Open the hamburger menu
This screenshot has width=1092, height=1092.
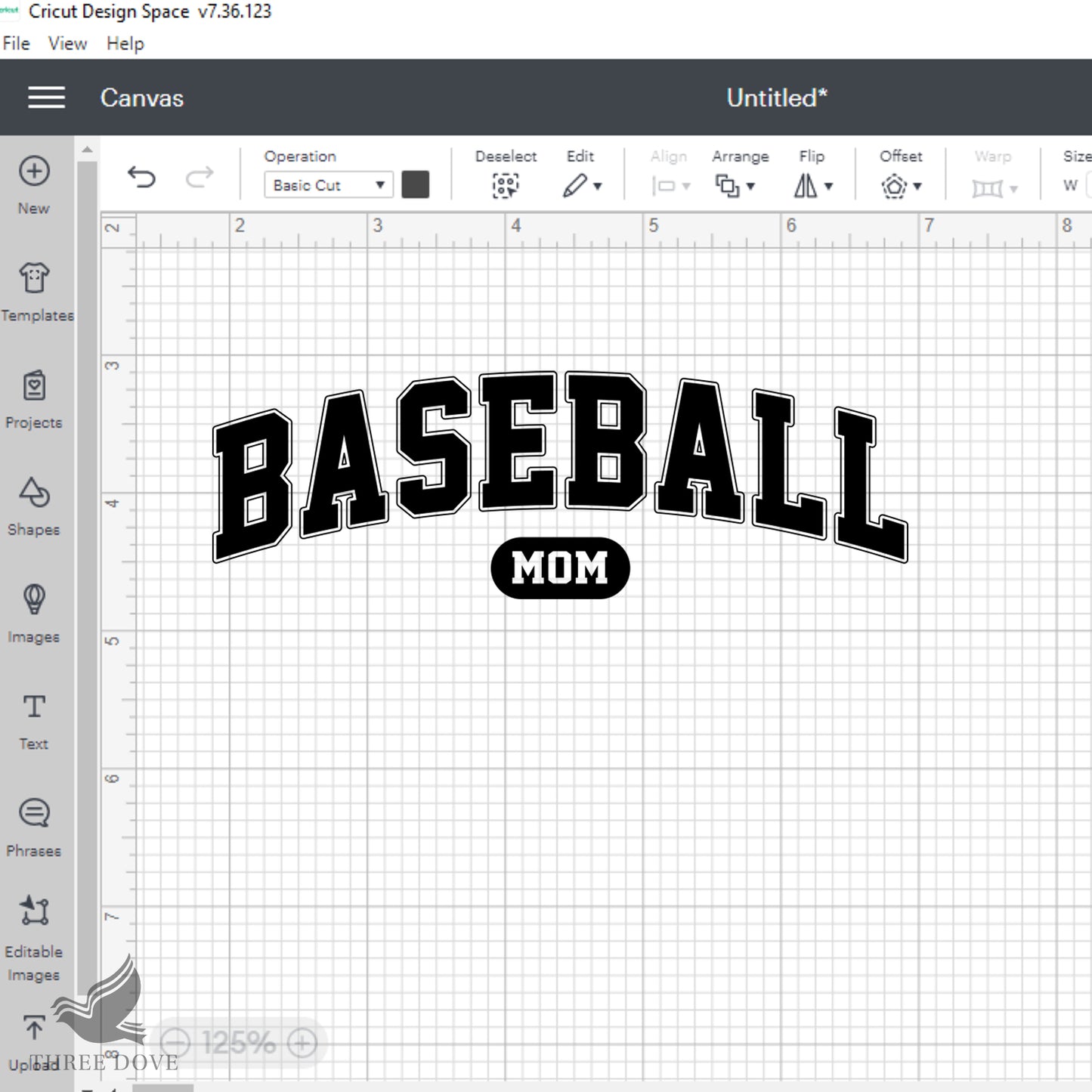point(46,97)
